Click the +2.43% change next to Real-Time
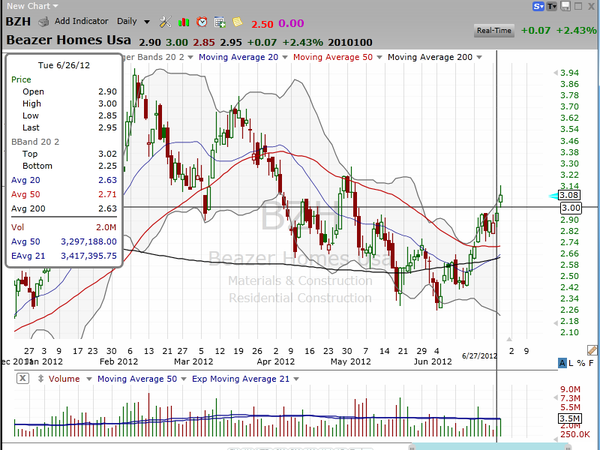Image resolution: width=600 pixels, height=450 pixels. coord(576,30)
